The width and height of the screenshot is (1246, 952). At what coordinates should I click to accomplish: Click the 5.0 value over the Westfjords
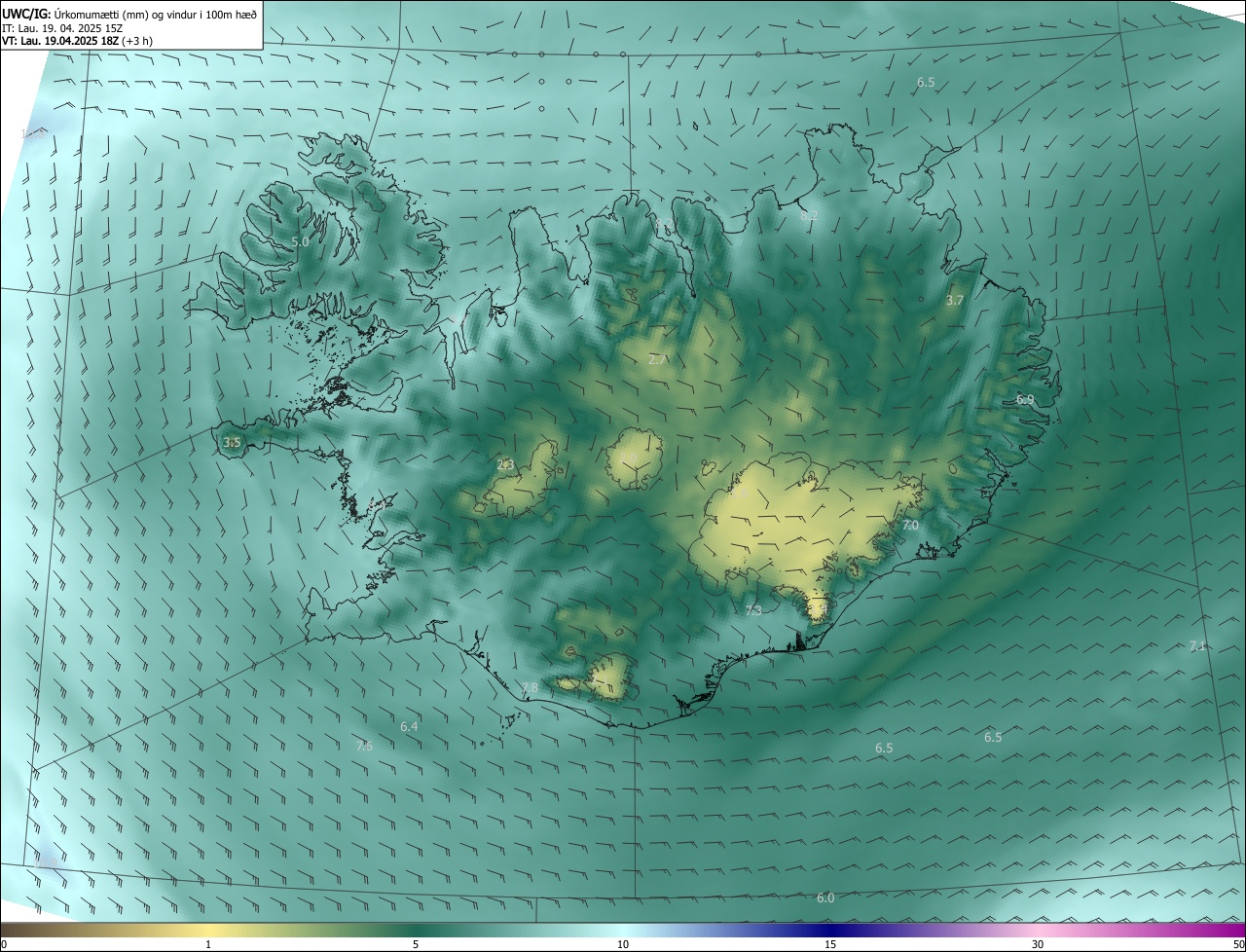tap(300, 241)
